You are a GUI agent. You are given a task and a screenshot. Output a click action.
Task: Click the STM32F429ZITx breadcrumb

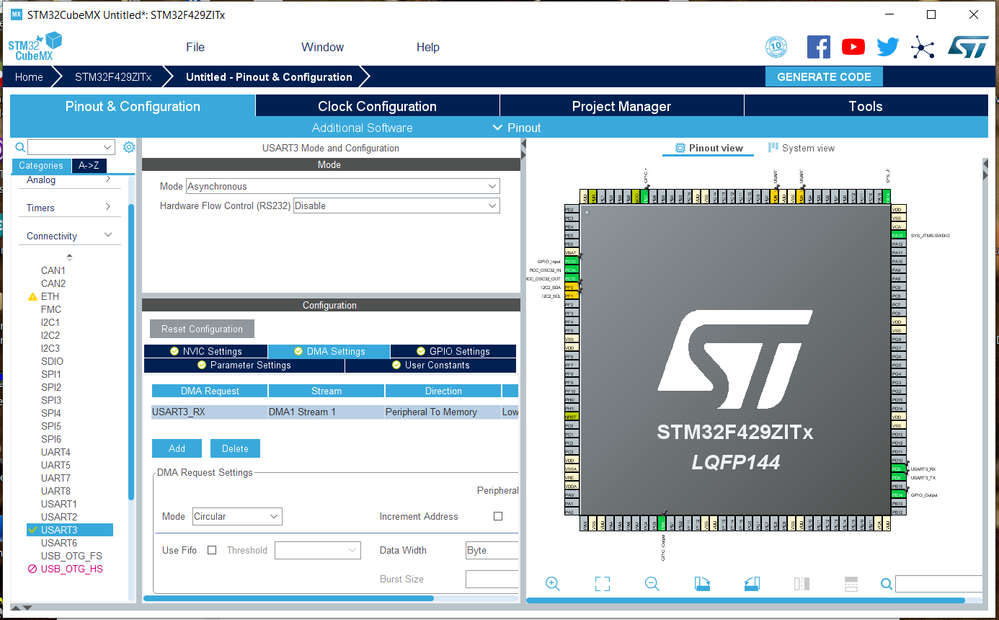click(x=113, y=77)
